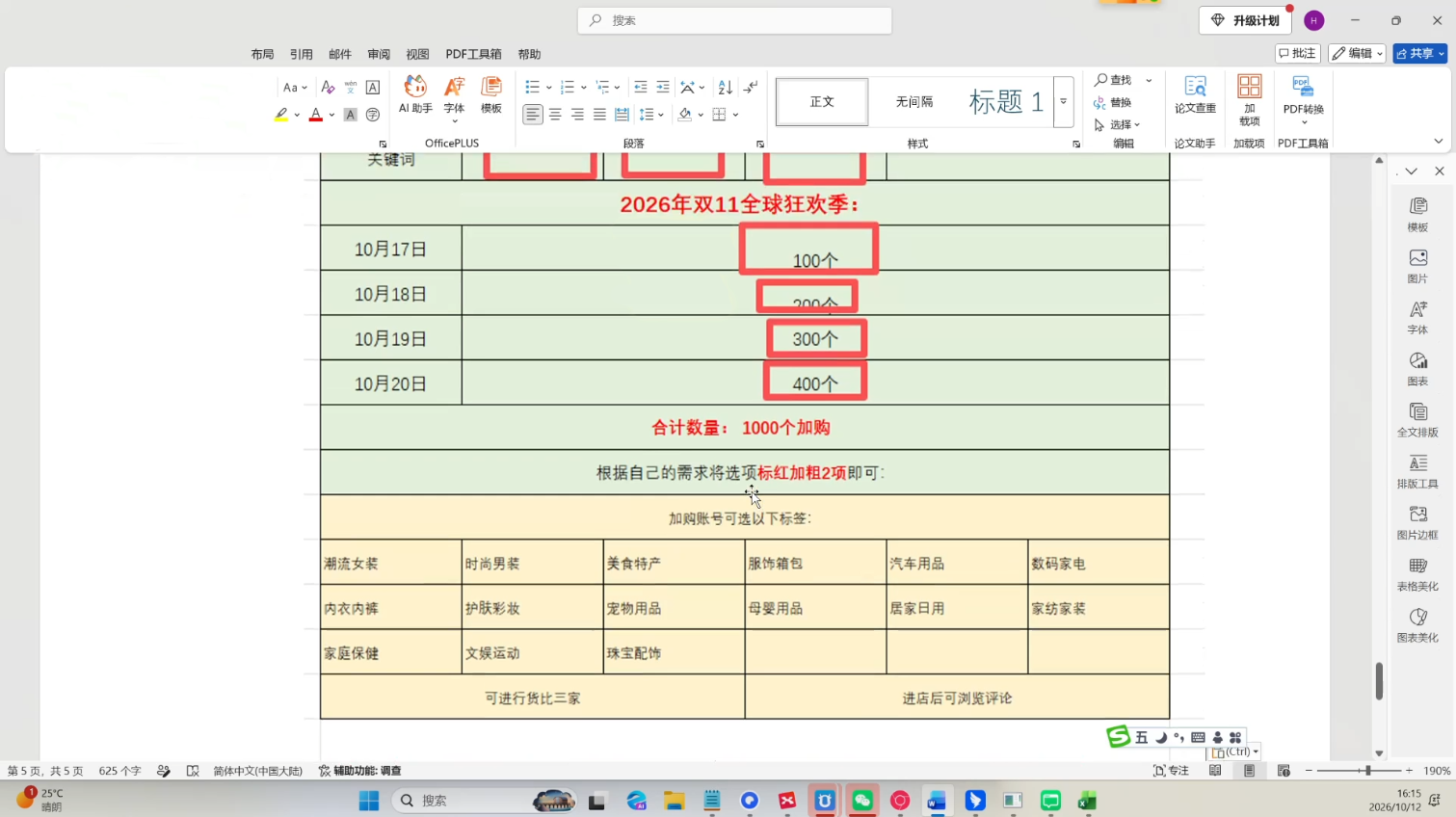
Task: Open the 加载项 add-ins button
Action: [x=1250, y=100]
